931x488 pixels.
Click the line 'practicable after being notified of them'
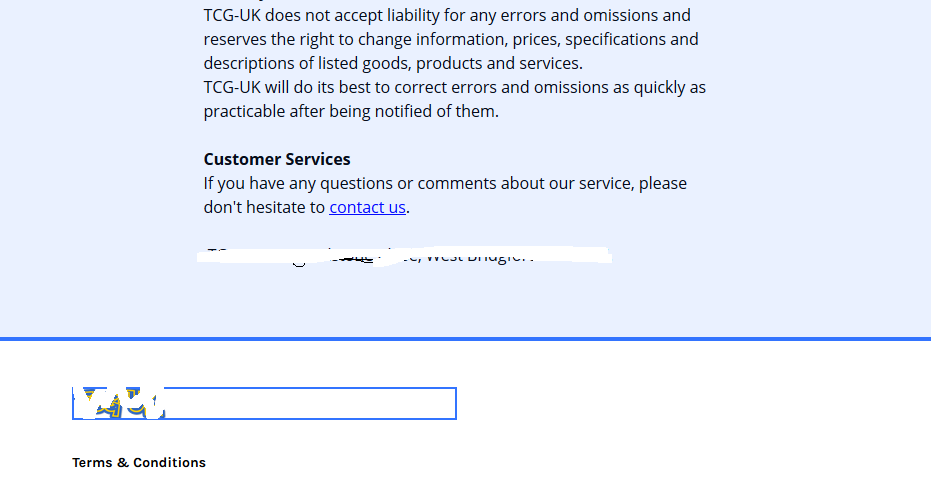pyautogui.click(x=351, y=111)
